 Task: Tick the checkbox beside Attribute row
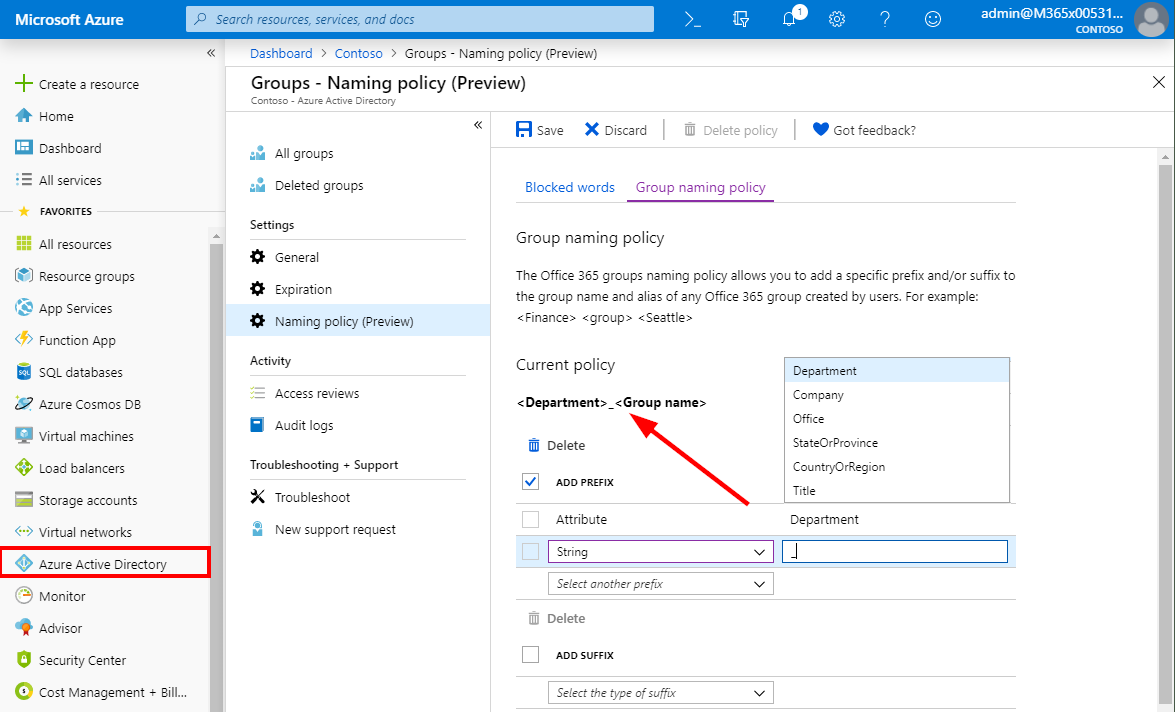click(530, 520)
